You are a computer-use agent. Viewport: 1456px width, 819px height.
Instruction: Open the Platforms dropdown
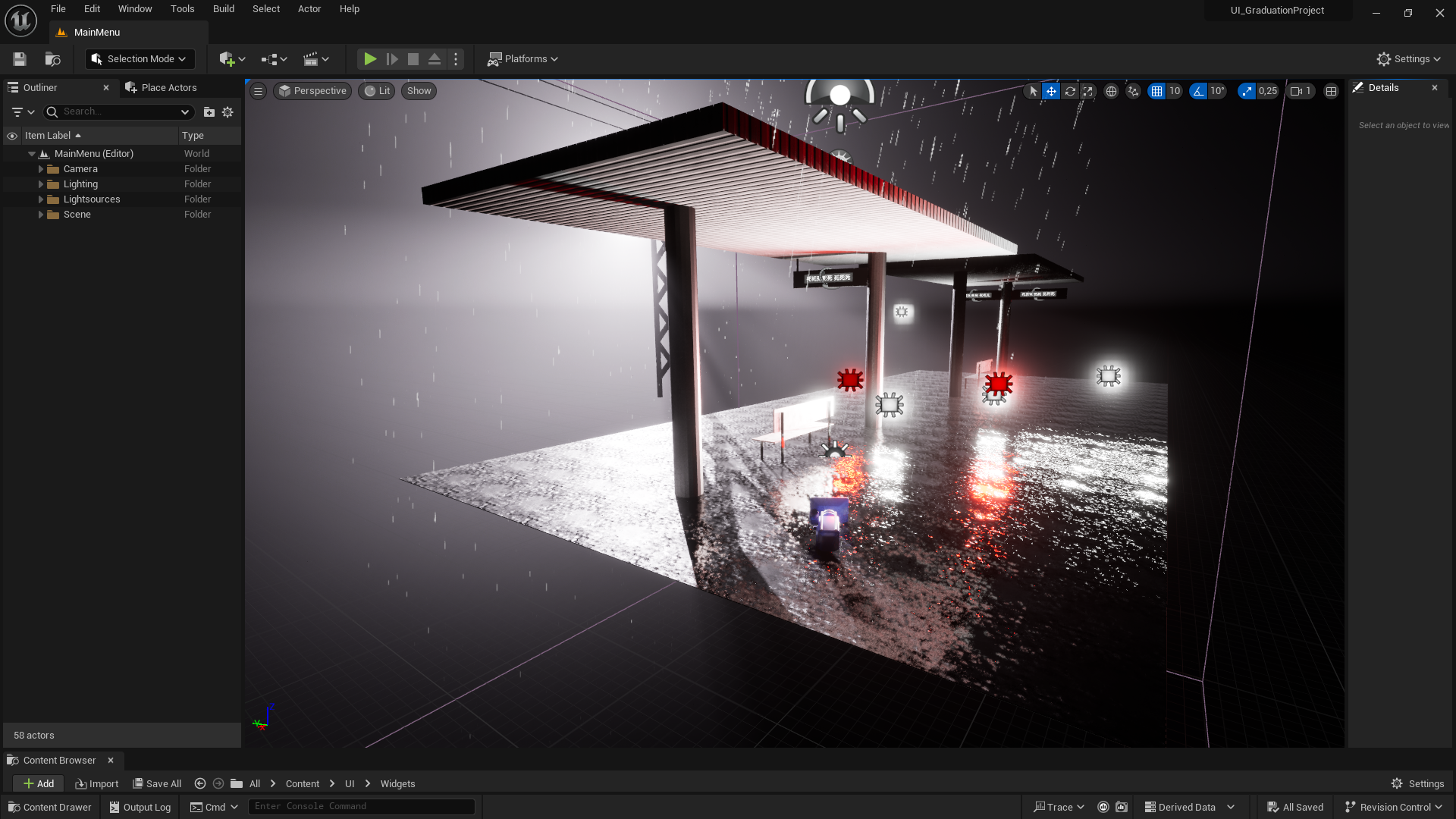pyautogui.click(x=523, y=59)
